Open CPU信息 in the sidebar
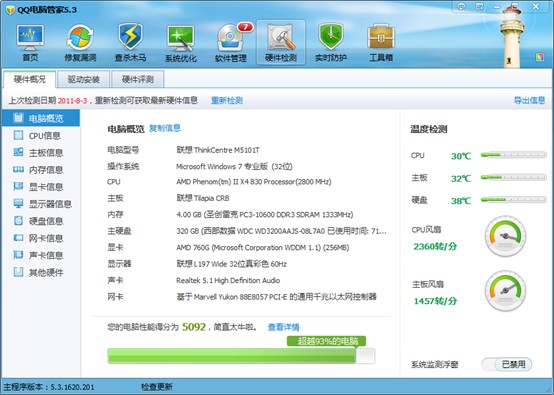 point(41,135)
